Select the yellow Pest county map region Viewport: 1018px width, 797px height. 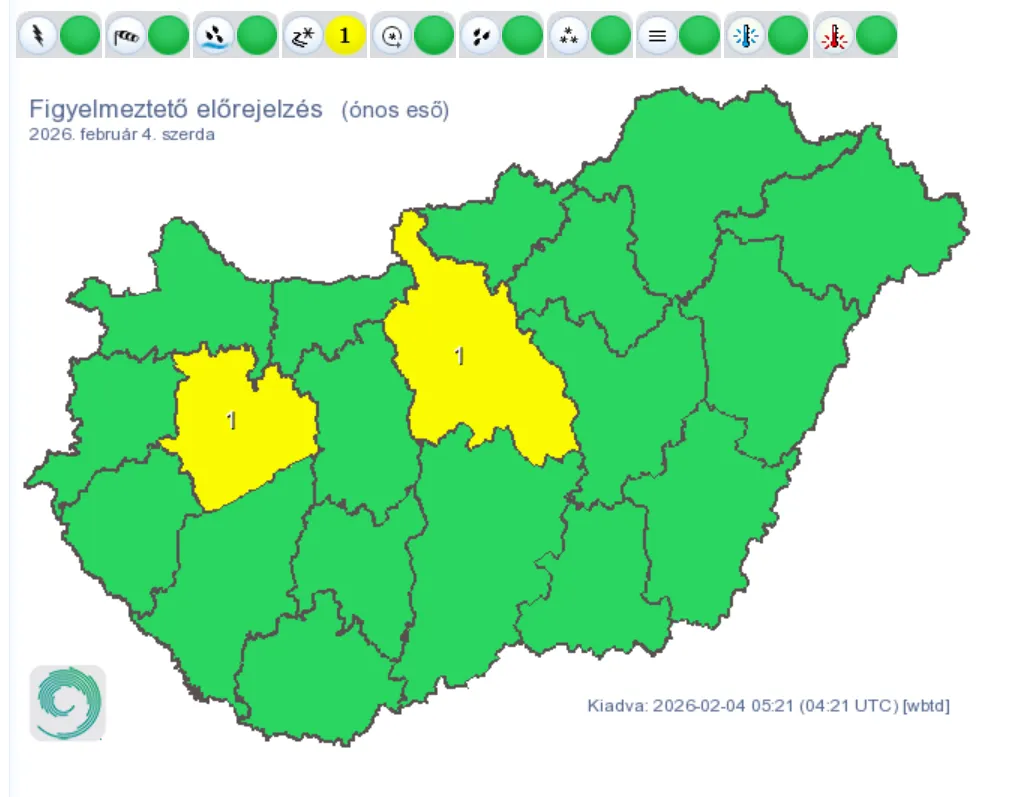tap(470, 370)
